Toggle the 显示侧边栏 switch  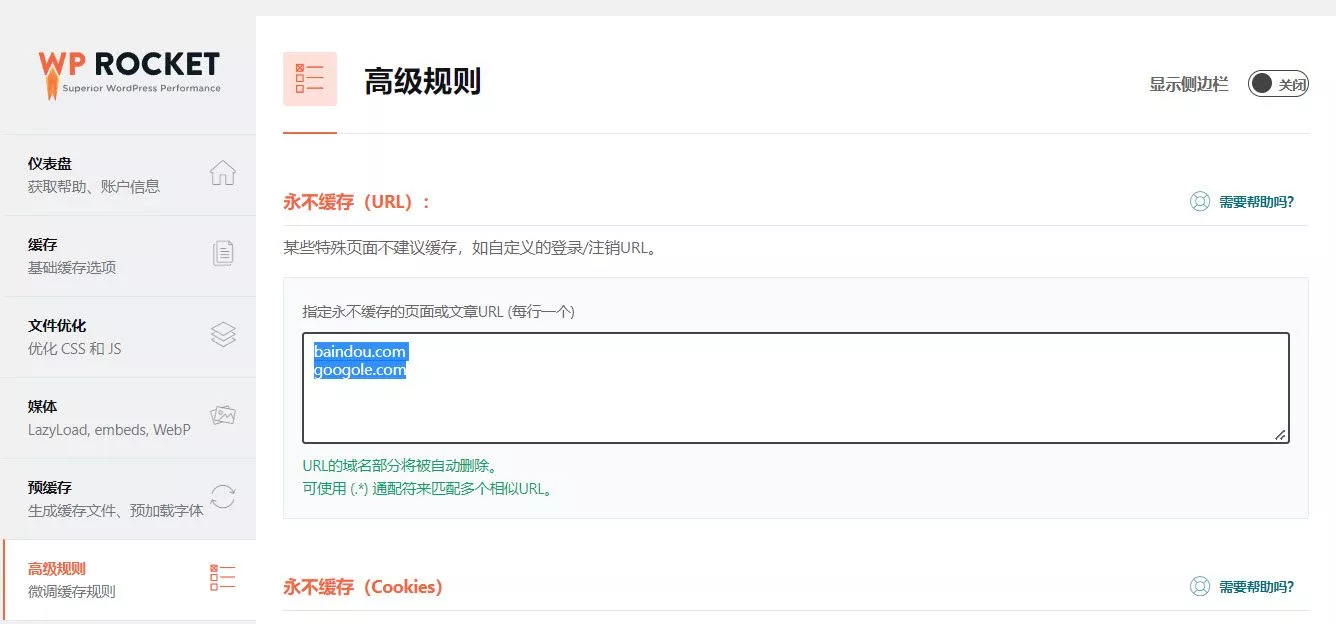click(x=1278, y=84)
